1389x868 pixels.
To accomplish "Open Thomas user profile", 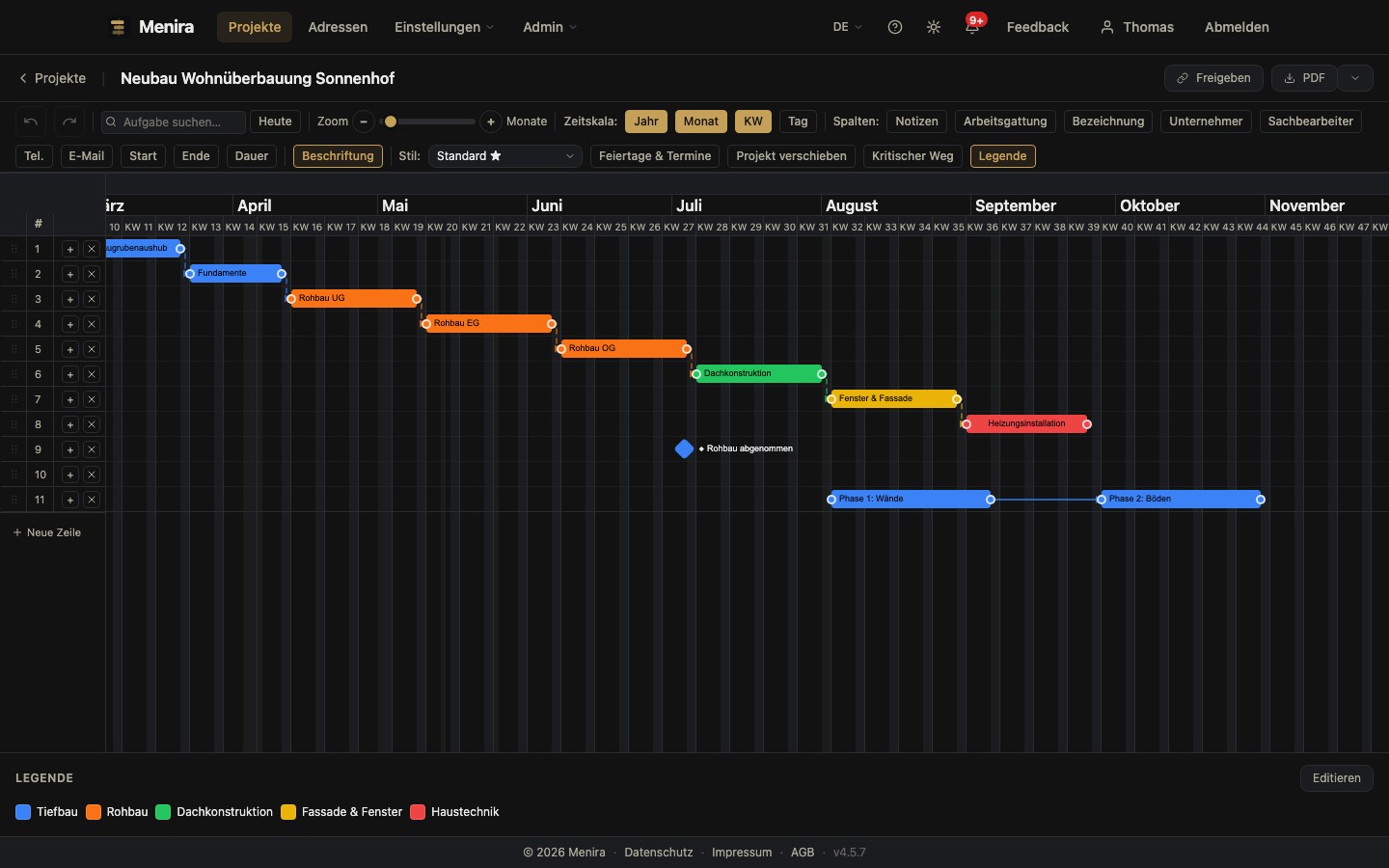I will 1137,27.
